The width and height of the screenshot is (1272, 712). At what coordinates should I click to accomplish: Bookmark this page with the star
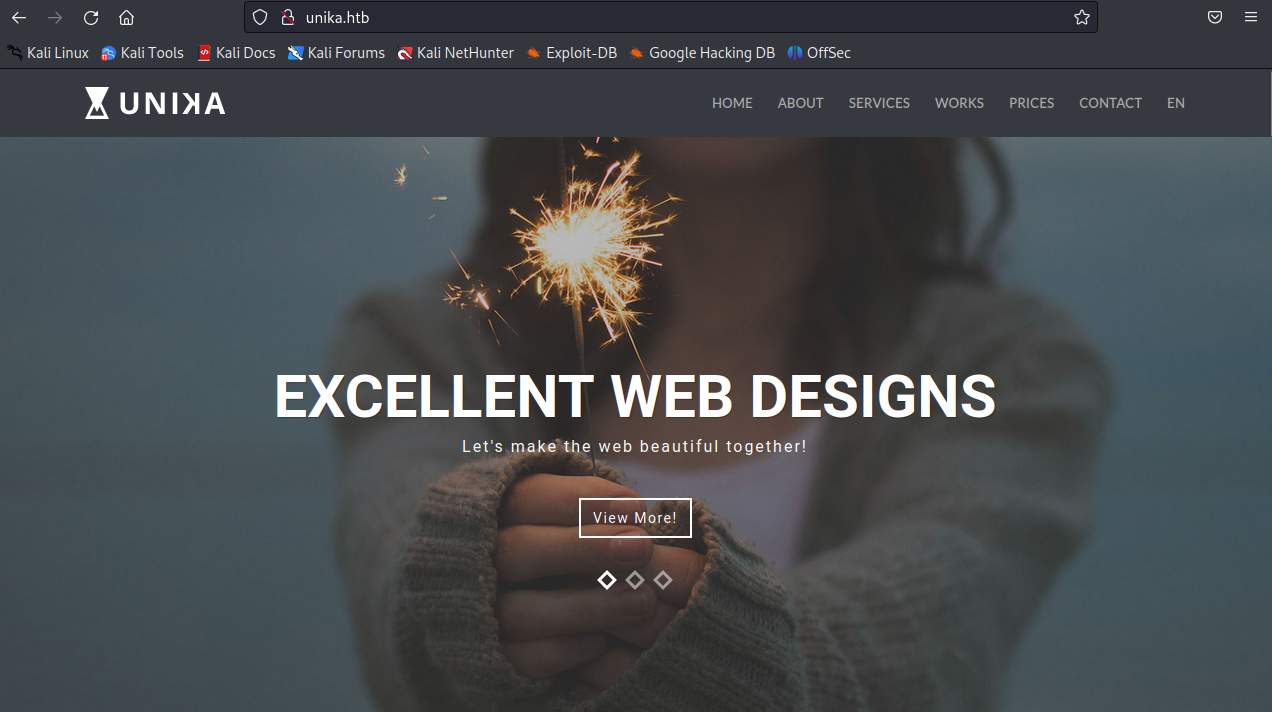coord(1081,17)
